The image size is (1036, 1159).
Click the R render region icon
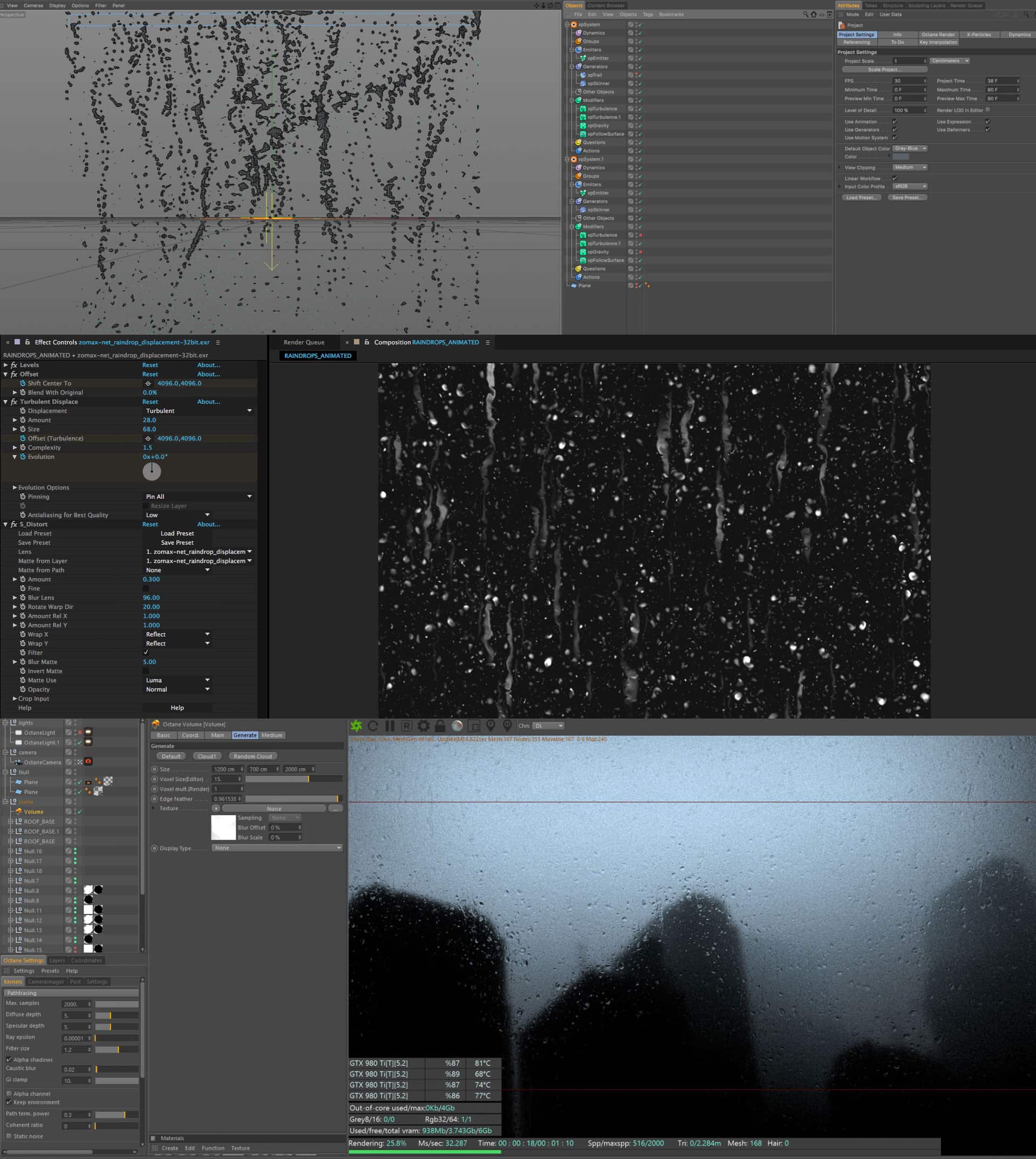coord(406,726)
